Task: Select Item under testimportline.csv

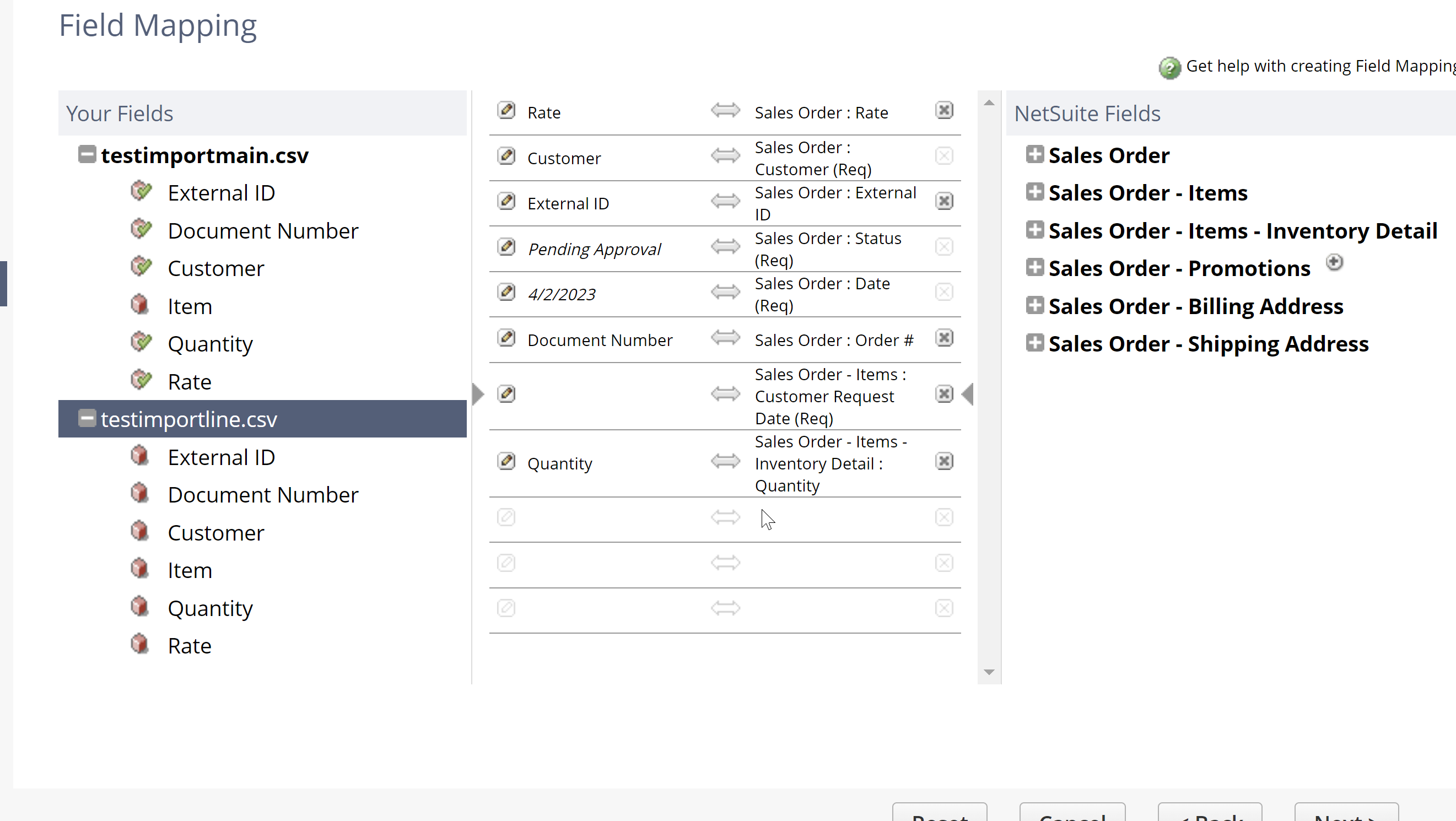Action: (190, 570)
